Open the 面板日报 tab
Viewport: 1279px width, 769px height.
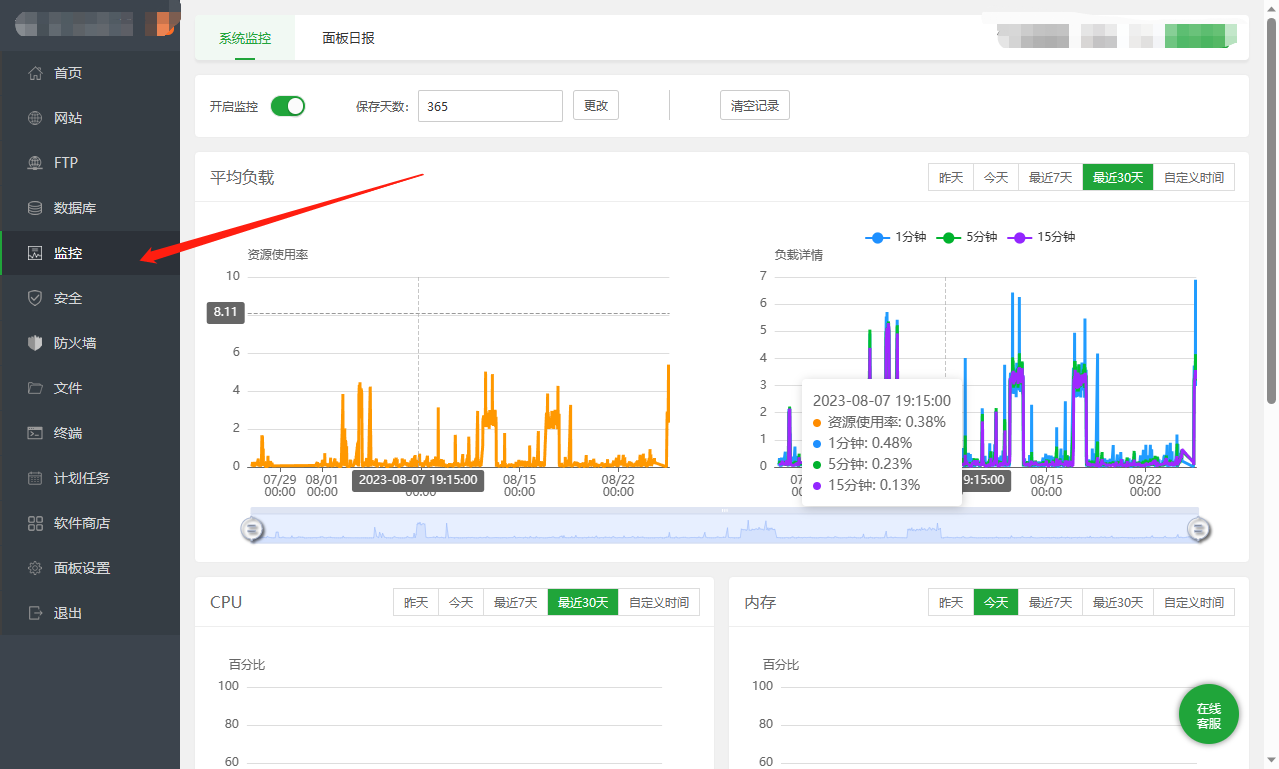pos(348,38)
